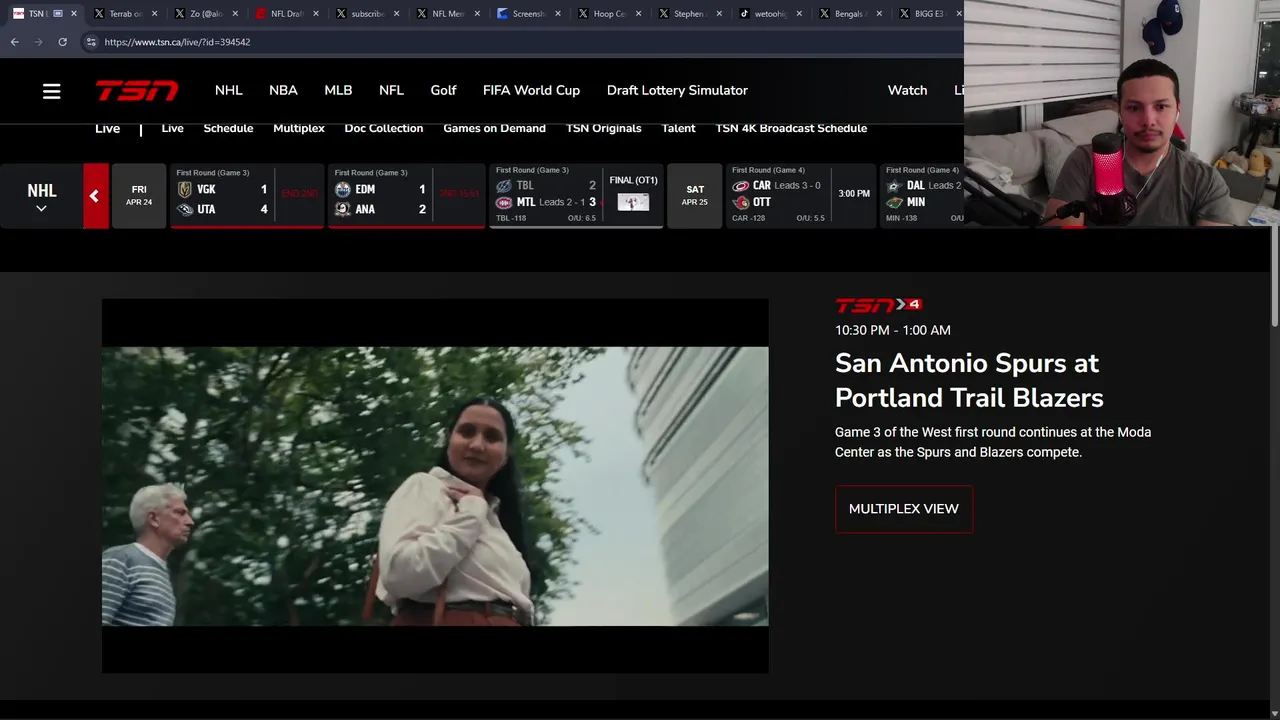1280x720 pixels.
Task: Open the TSN 4K Broadcast Schedule link
Action: coord(791,128)
